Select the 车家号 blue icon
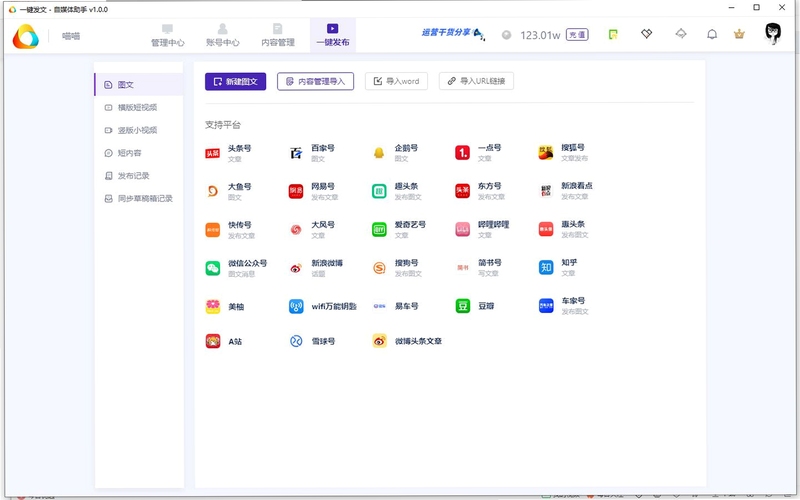The image size is (800, 500). pyautogui.click(x=546, y=306)
